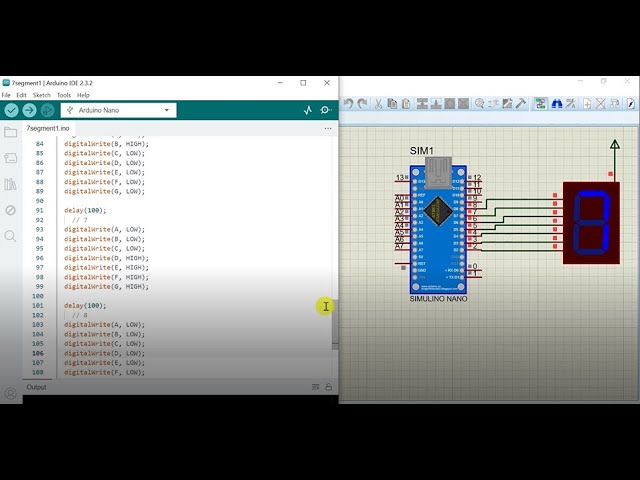Click pin 12 label on Nano board
640x480 pixels.
pos(477,178)
